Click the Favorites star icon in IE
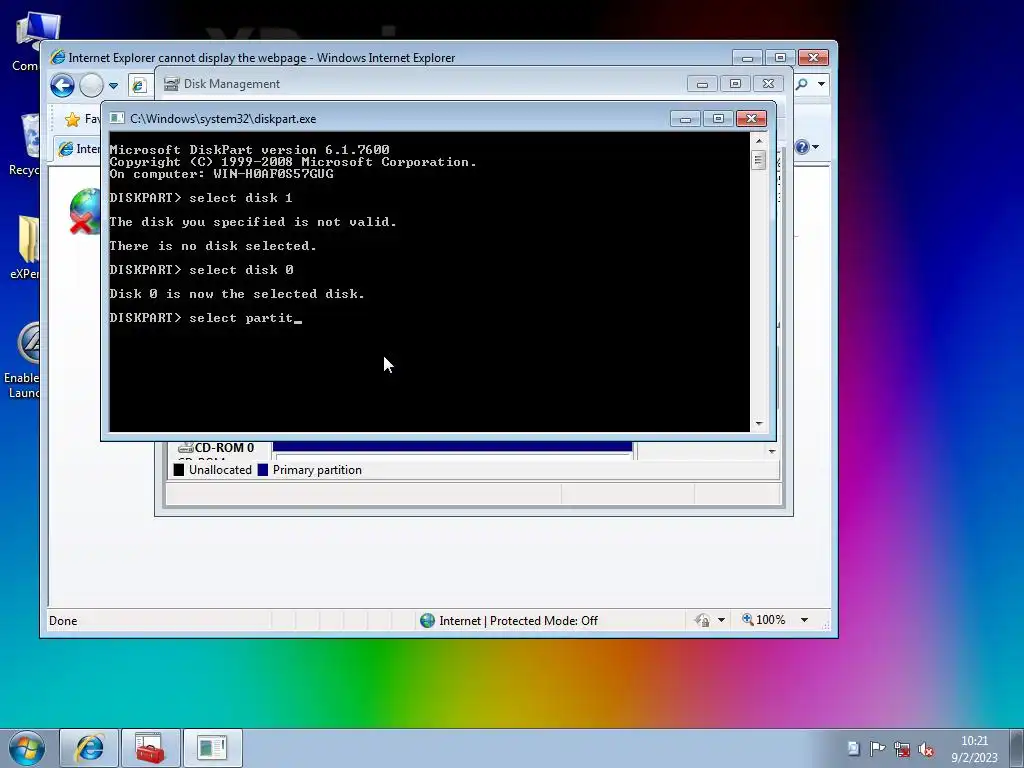The image size is (1024, 768). pos(72,119)
